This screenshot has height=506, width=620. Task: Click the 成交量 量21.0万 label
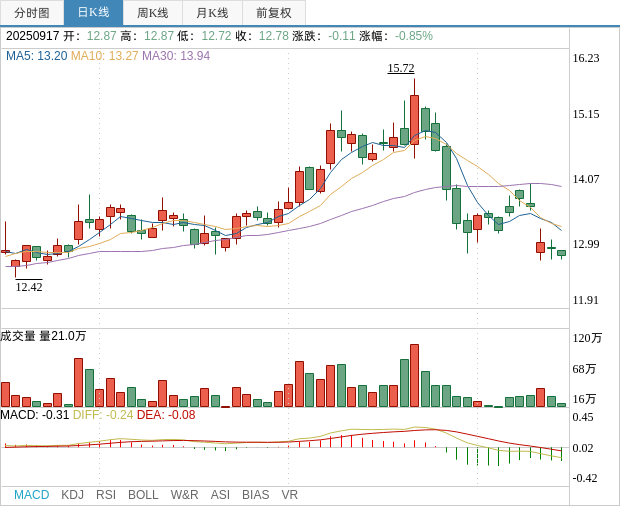coord(43,336)
